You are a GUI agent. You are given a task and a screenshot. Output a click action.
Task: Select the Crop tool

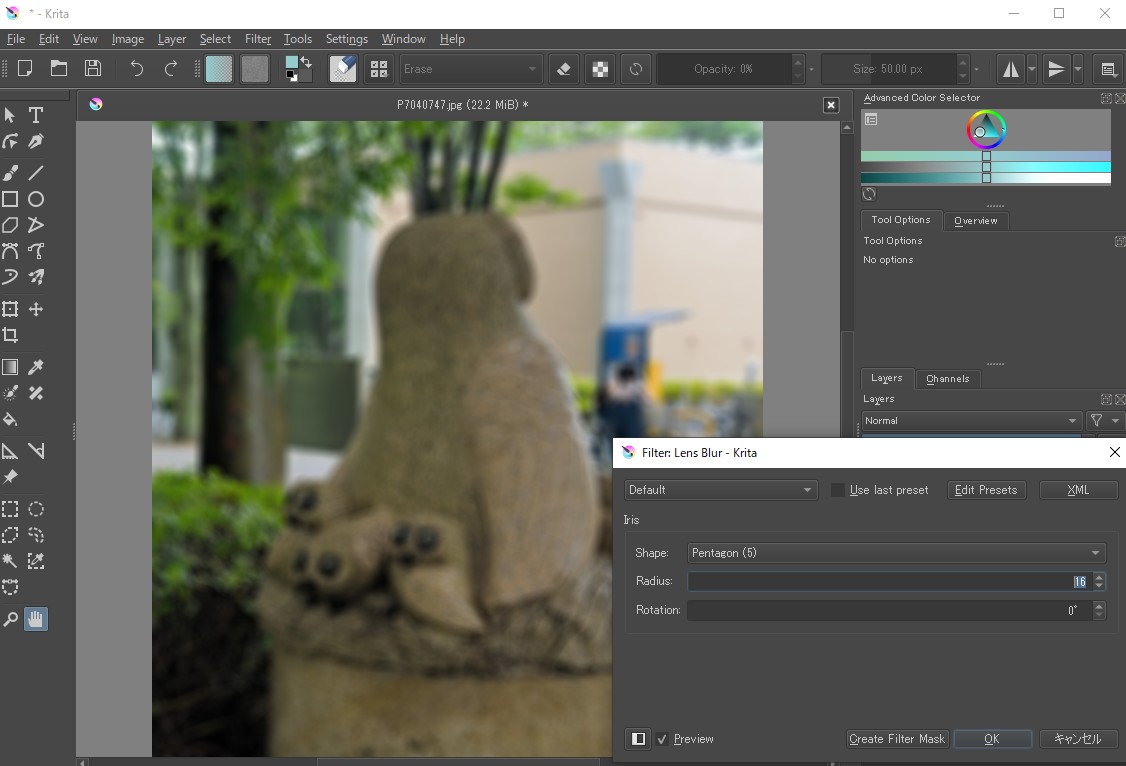10,335
